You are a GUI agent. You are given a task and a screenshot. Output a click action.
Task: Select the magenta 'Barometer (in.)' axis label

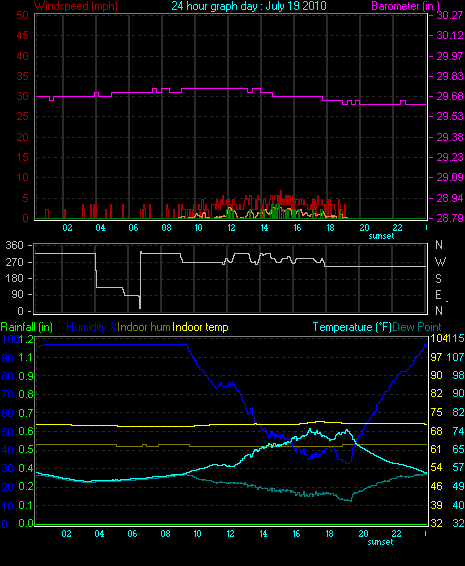[x=406, y=6]
